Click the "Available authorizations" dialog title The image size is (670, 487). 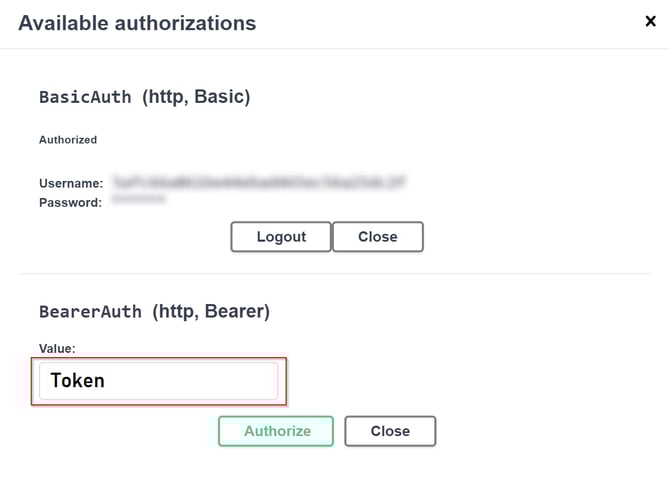pyautogui.click(x=137, y=22)
